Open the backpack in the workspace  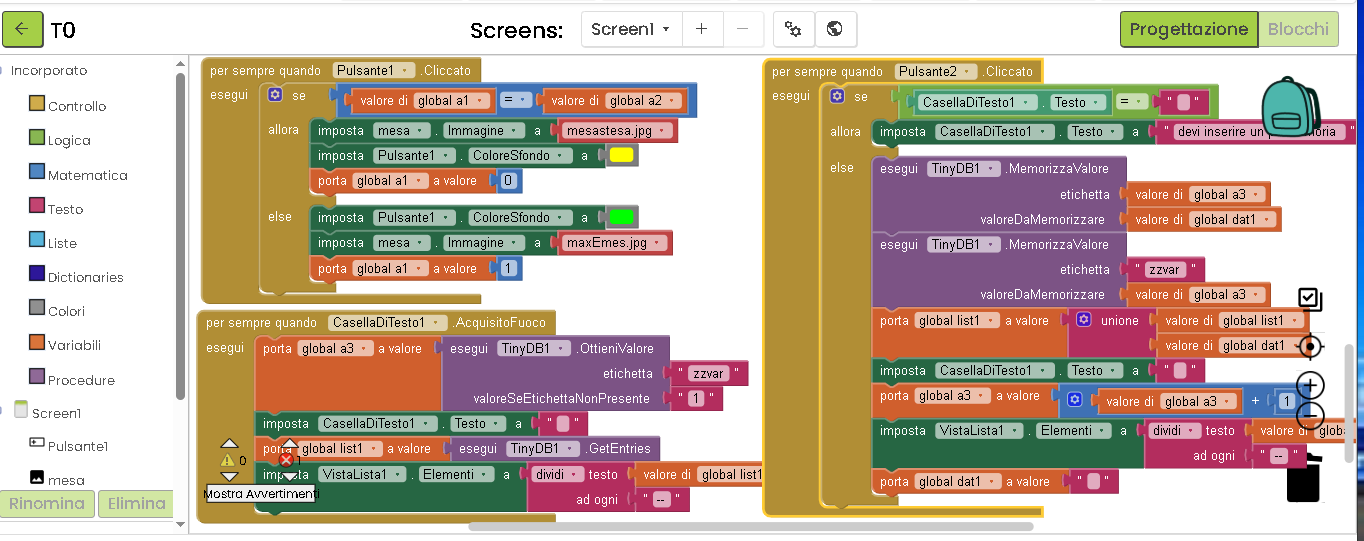(x=1290, y=107)
